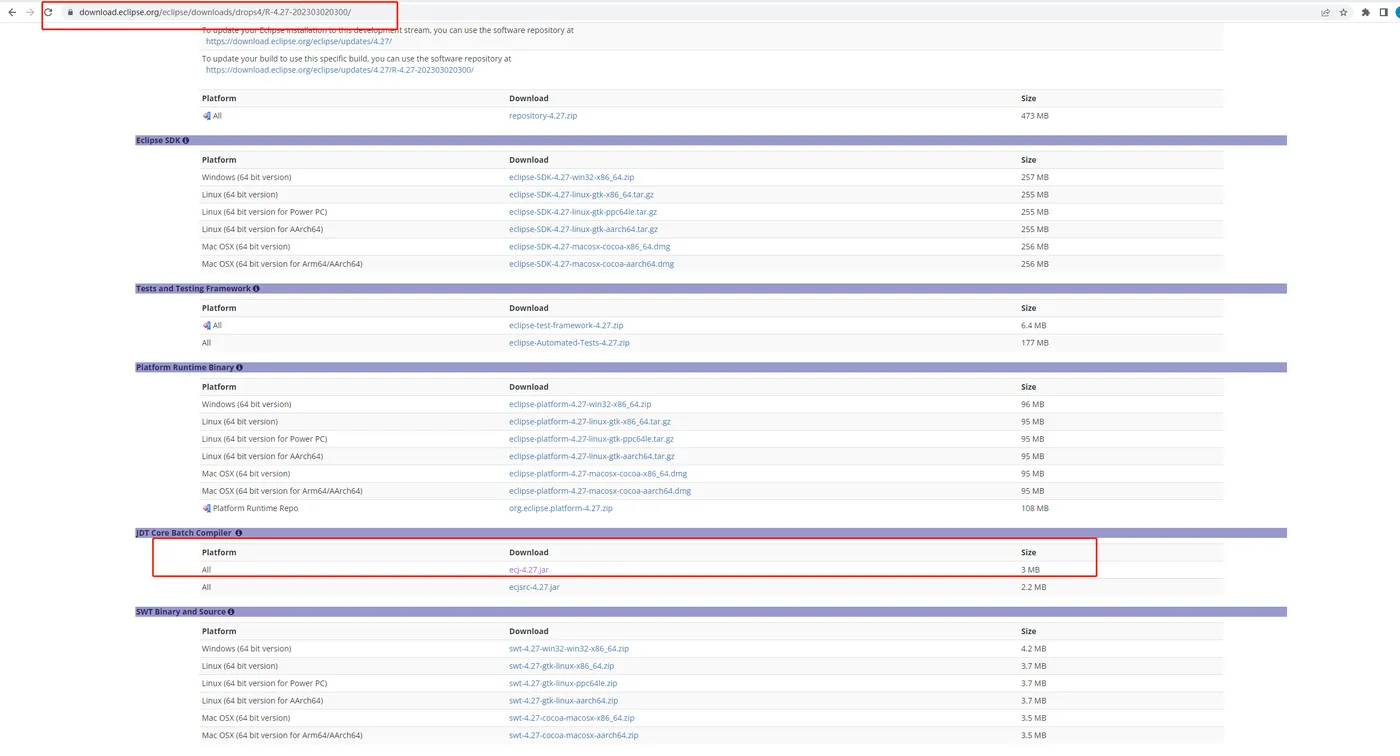Click the 2.2 MB size value
Viewport: 1400px width, 756px height.
click(1033, 588)
